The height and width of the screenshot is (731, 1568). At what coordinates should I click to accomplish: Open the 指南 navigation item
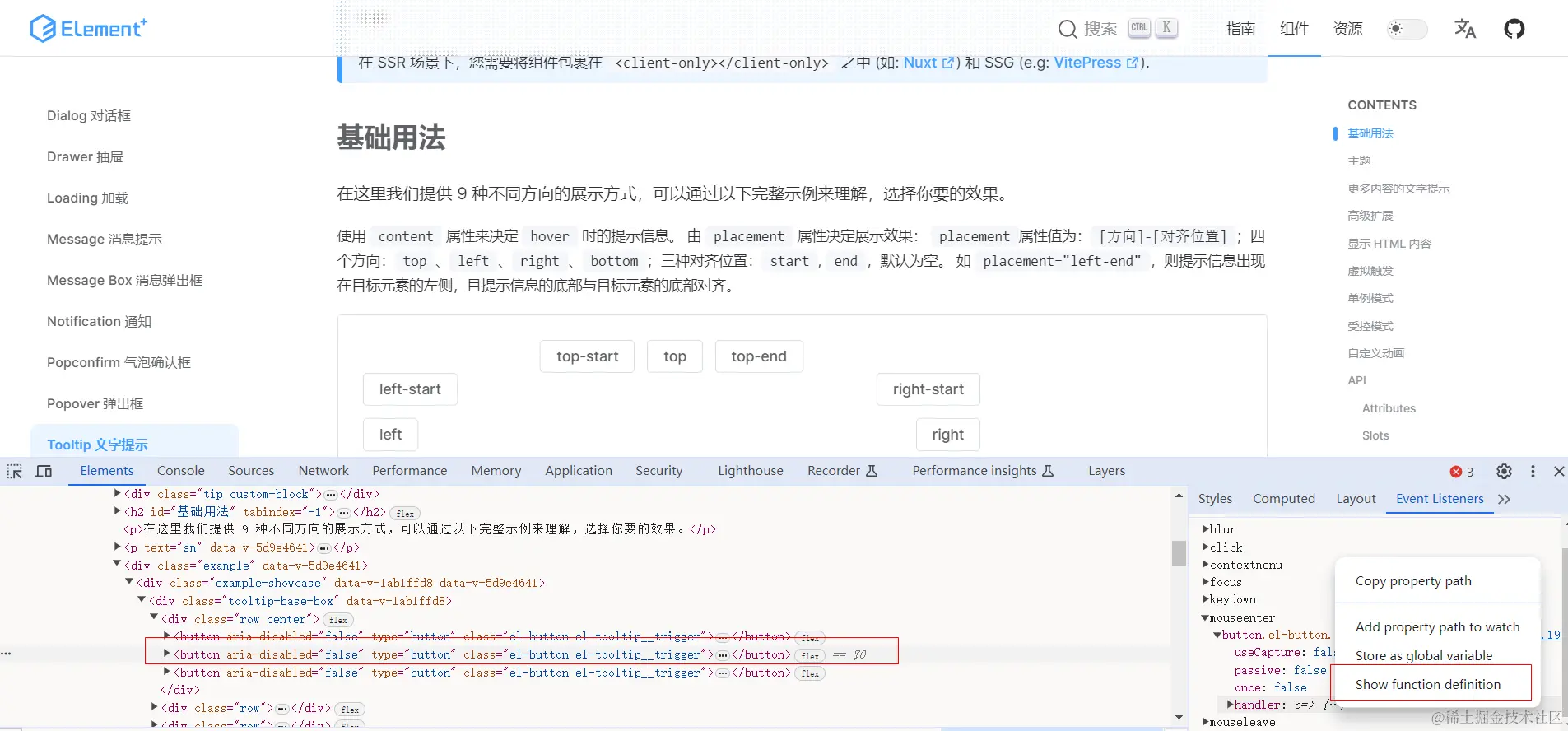pos(1240,29)
